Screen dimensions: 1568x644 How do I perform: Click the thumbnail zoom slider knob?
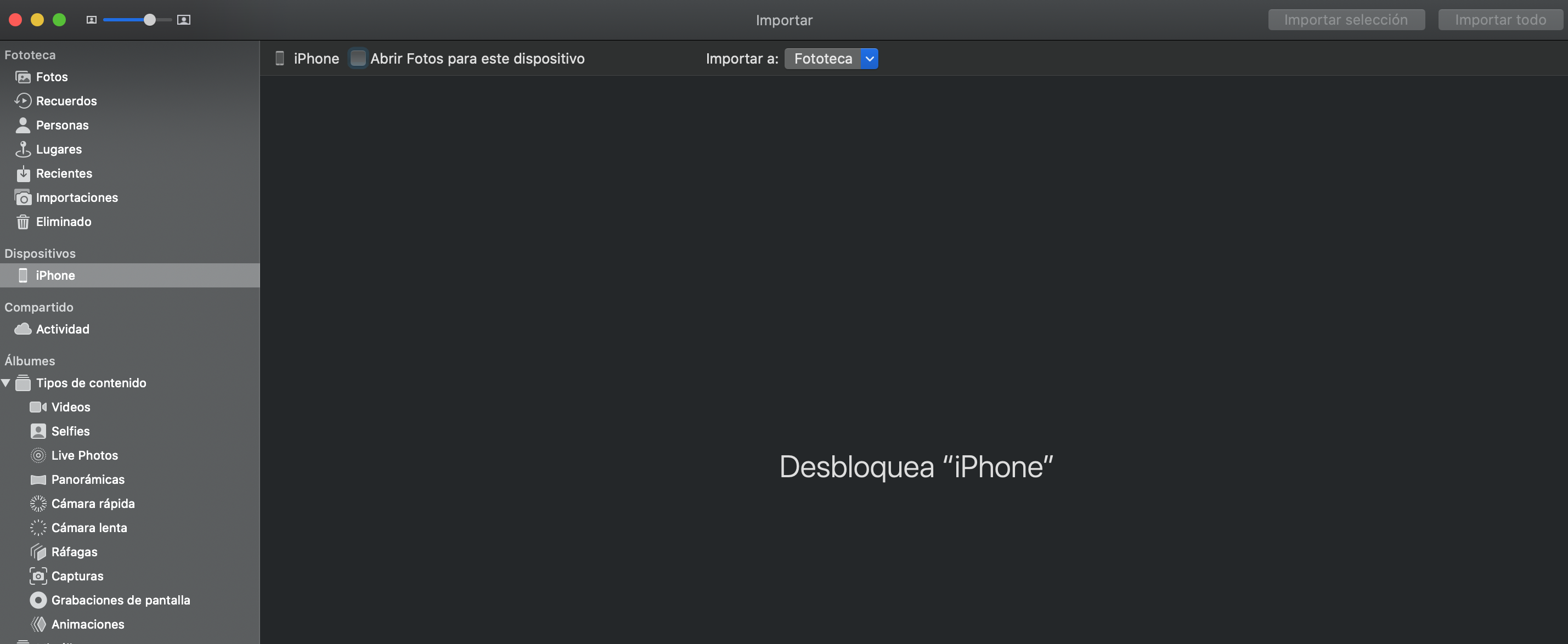(150, 20)
